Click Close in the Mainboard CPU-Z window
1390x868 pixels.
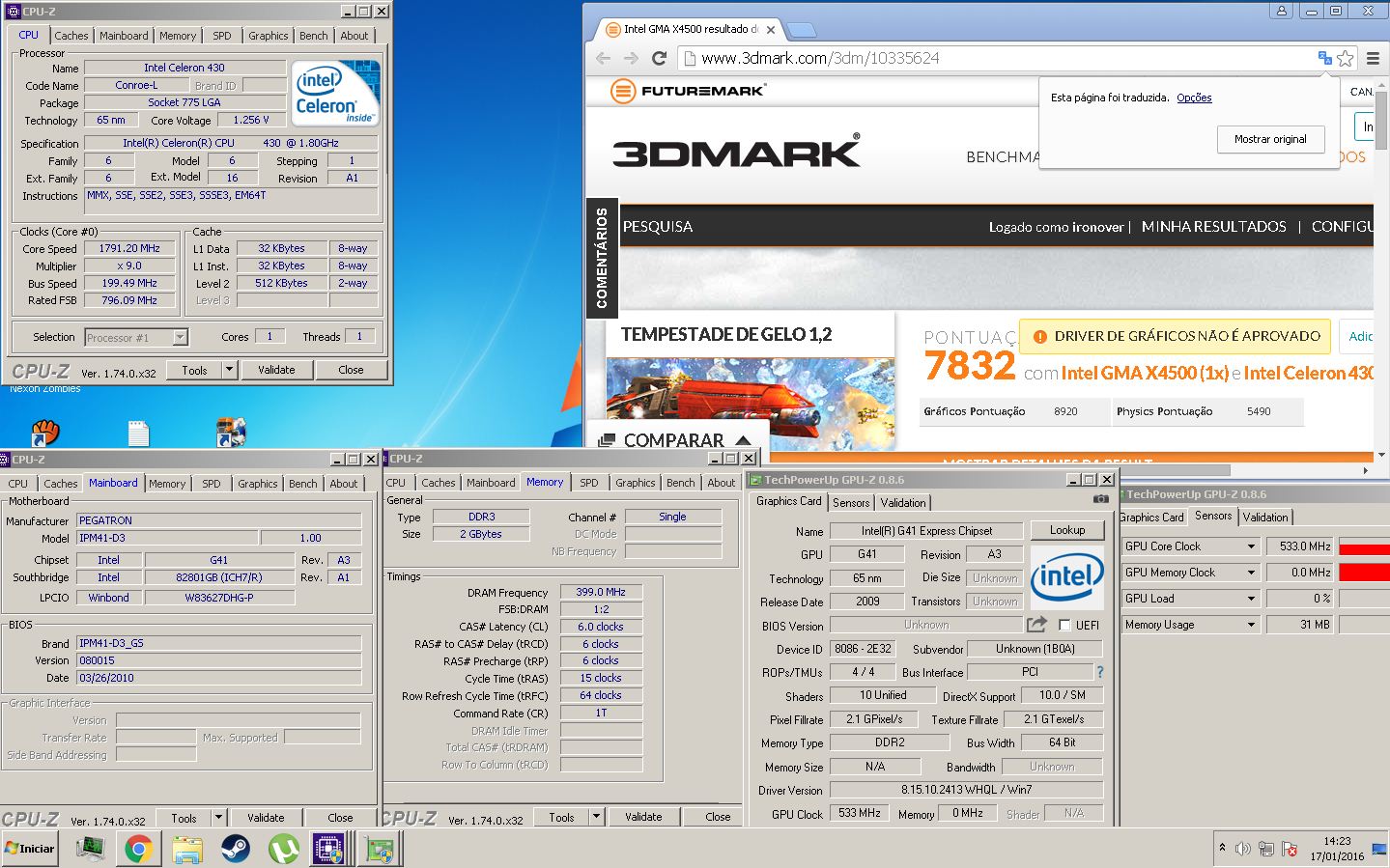click(x=340, y=818)
